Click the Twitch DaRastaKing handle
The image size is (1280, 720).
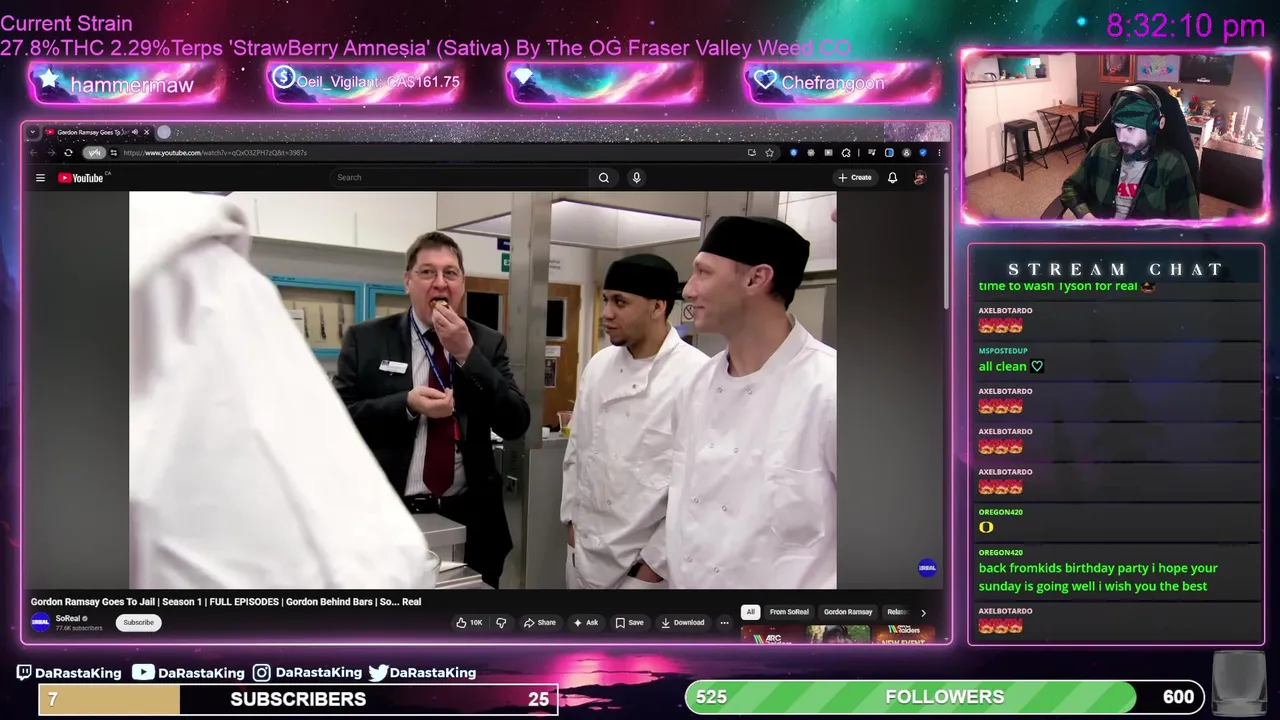click(69, 673)
